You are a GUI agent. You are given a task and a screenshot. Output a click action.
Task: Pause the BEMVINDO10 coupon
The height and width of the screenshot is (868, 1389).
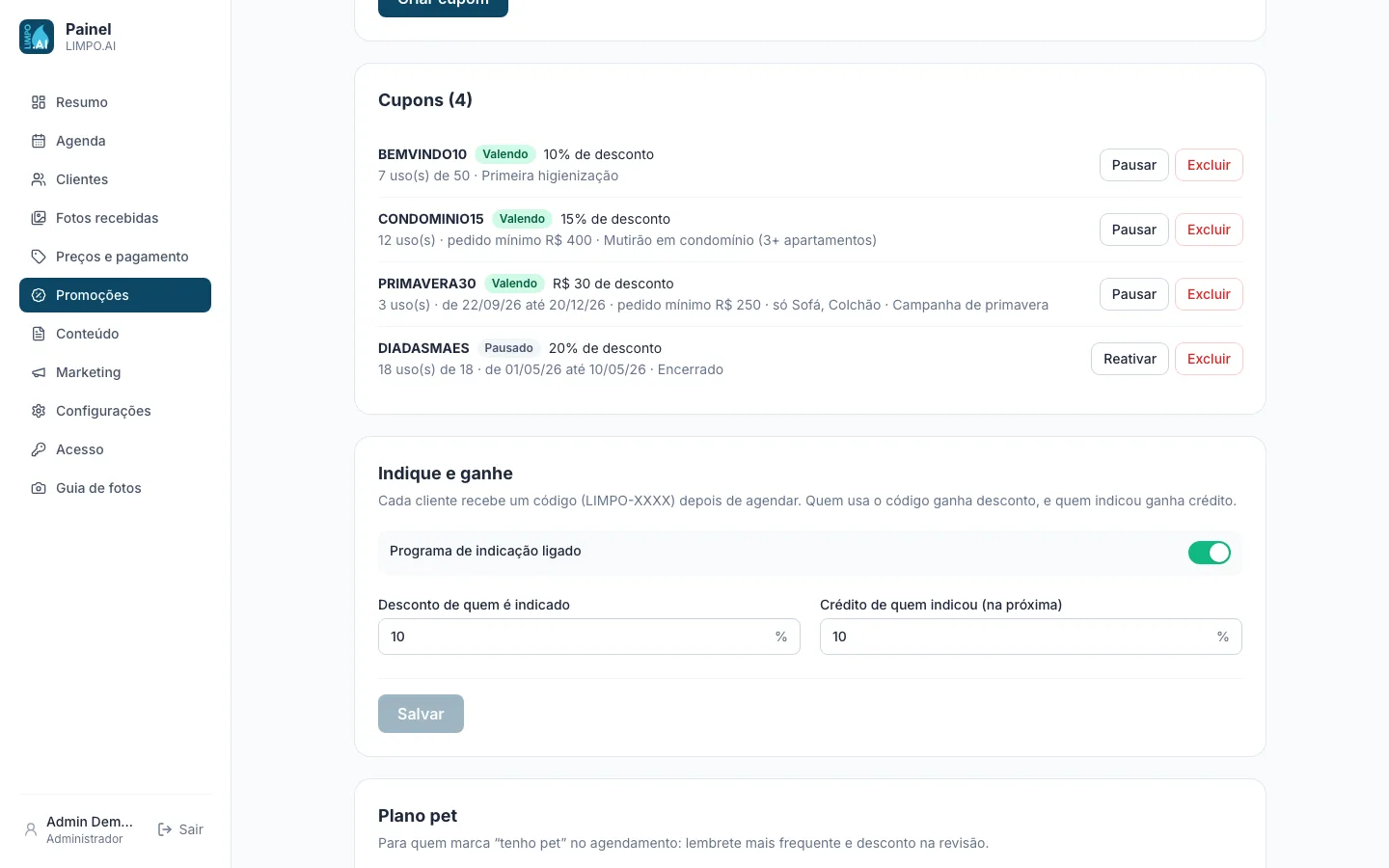pyautogui.click(x=1134, y=165)
